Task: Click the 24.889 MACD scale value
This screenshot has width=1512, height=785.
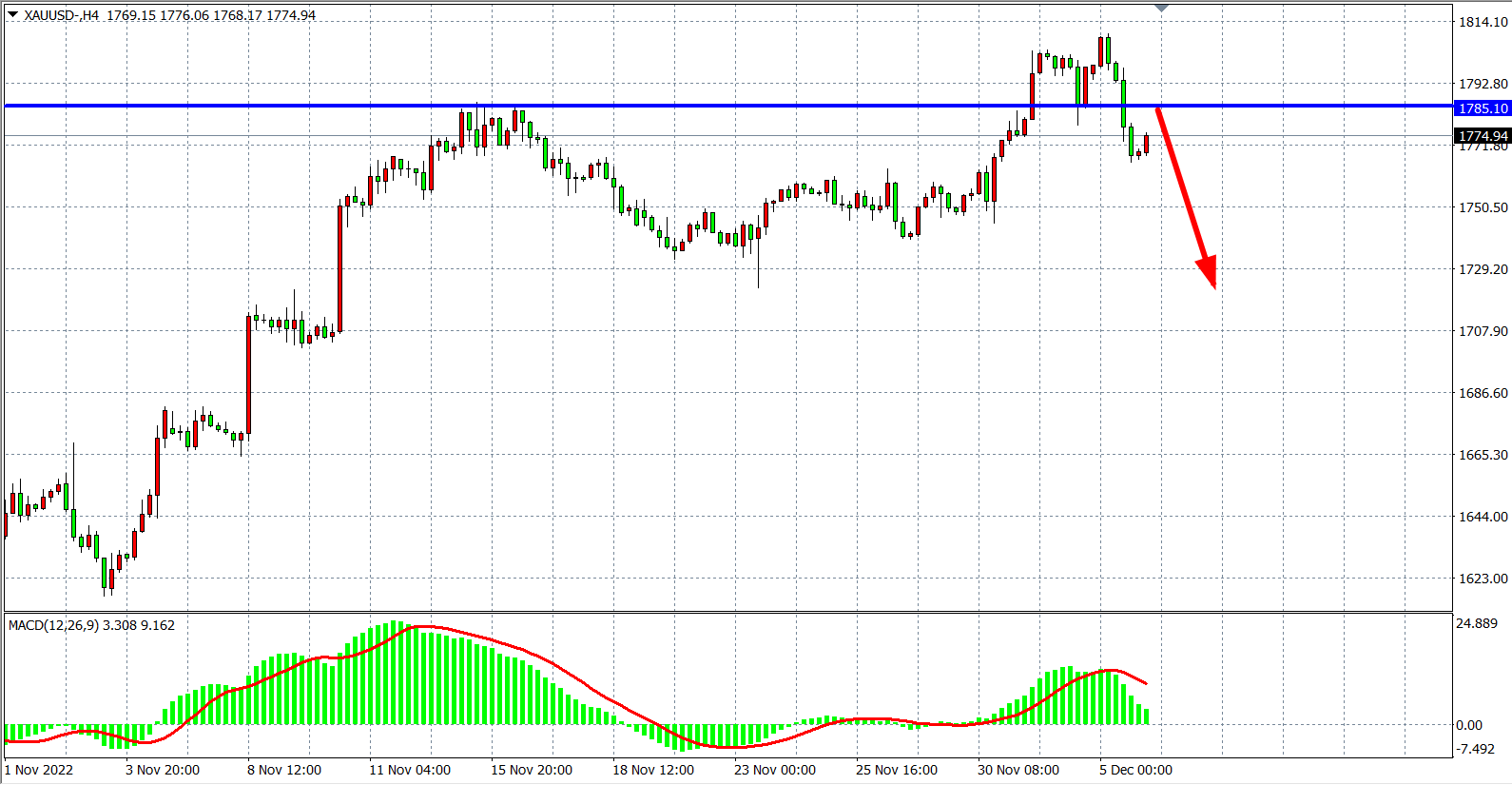Action: [x=1477, y=623]
